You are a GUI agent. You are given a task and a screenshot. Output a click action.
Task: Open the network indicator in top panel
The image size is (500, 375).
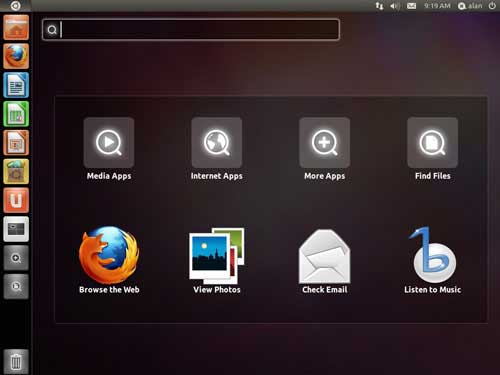(x=379, y=6)
